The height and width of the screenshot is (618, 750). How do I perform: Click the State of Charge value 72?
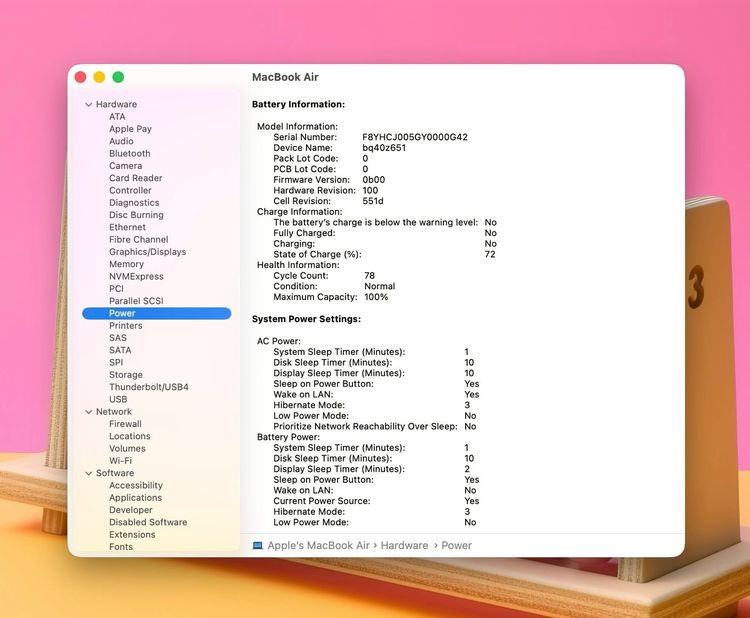tap(490, 254)
